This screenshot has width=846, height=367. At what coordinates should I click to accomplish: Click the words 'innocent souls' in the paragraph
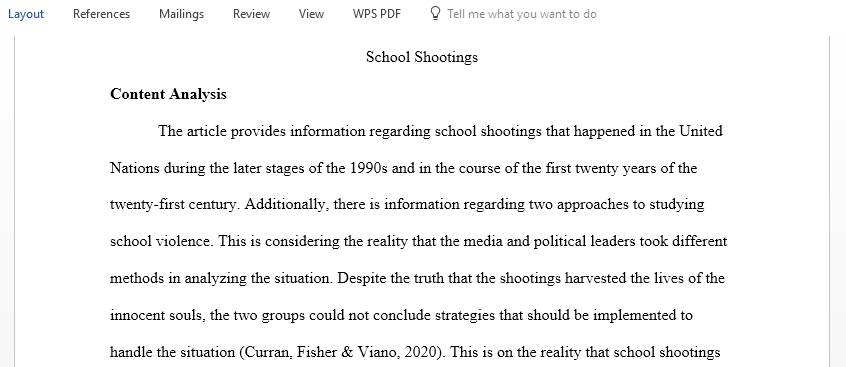157,315
